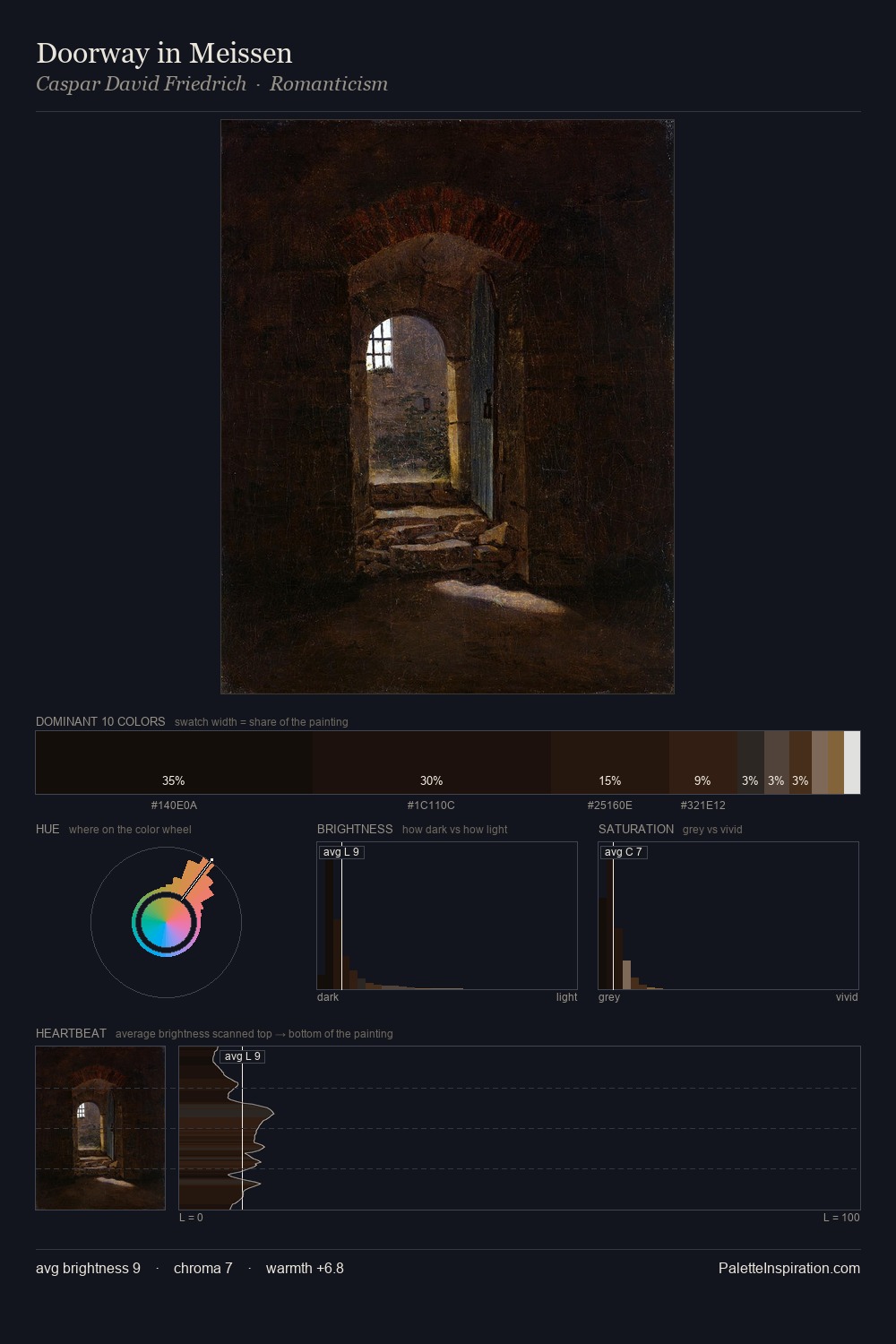Viewport: 896px width, 1344px height.
Task: Pick the 15% dark brown swatch
Action: 610,762
